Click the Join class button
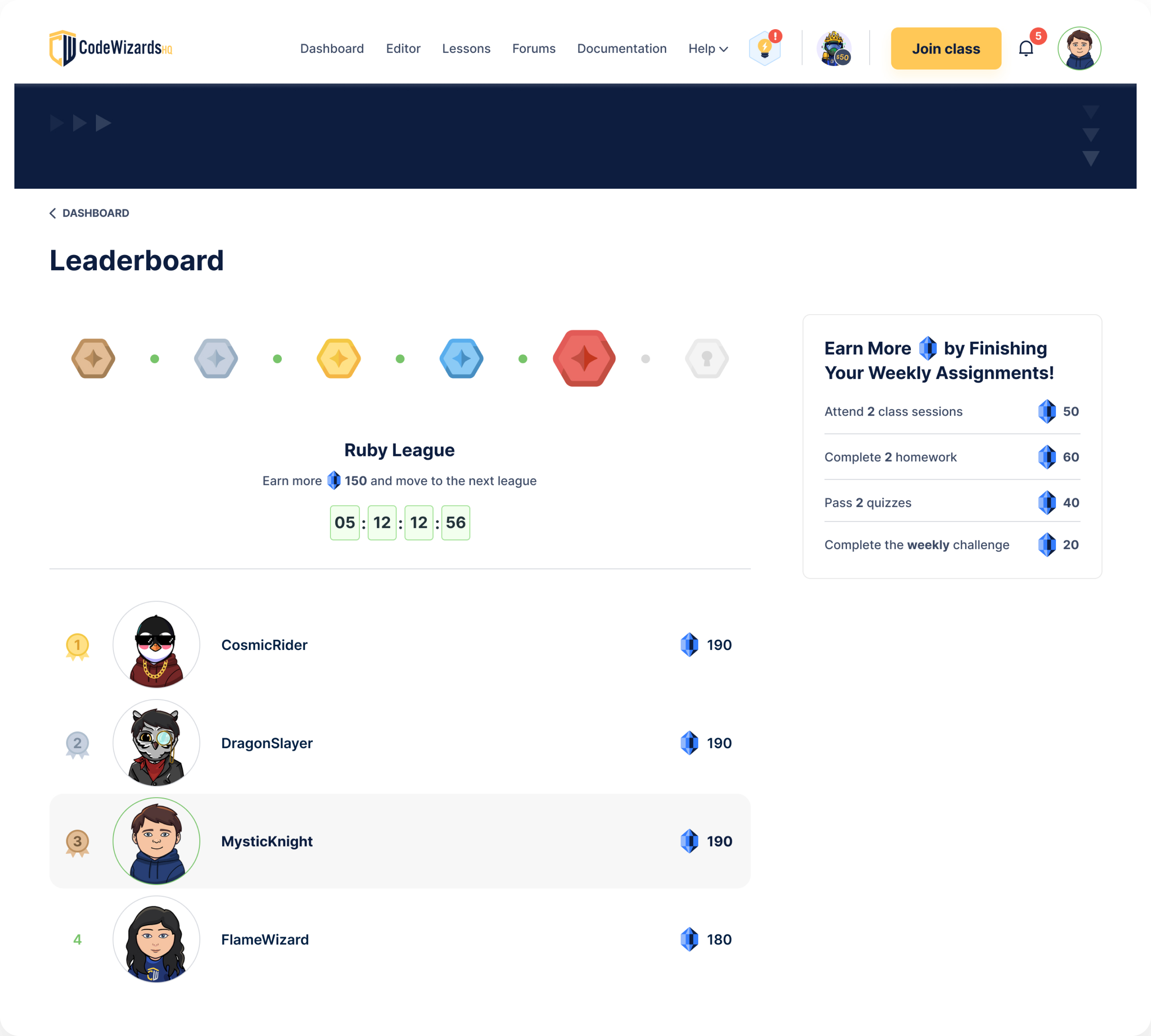1151x1036 pixels. click(946, 48)
